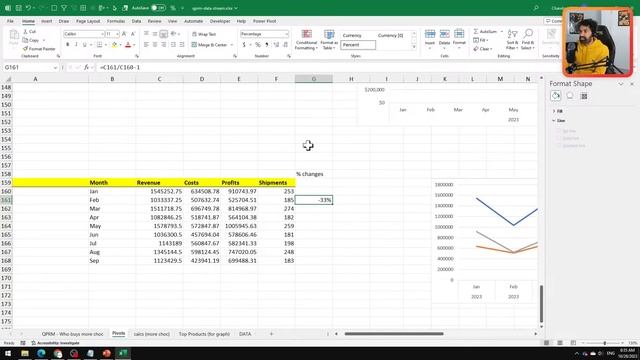Click the Windows Start button
The image size is (640, 360).
tap(8, 353)
